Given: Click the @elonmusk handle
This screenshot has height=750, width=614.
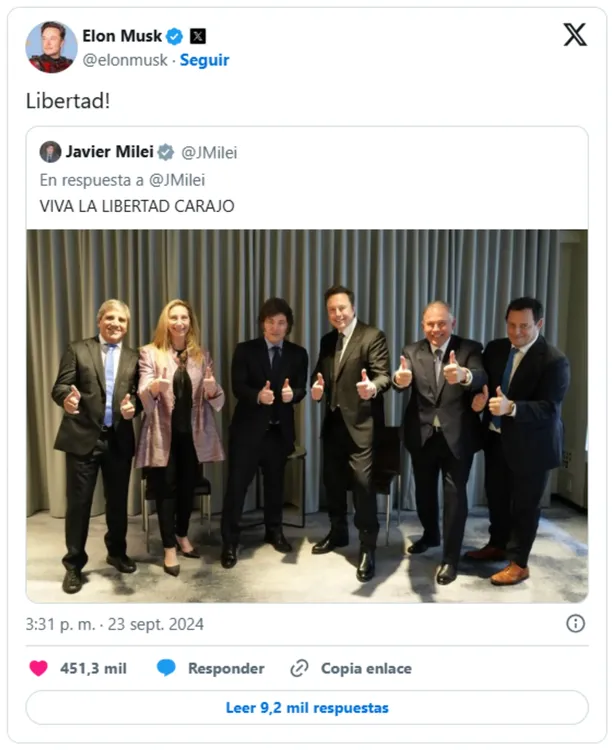Looking at the screenshot, I should 125,60.
